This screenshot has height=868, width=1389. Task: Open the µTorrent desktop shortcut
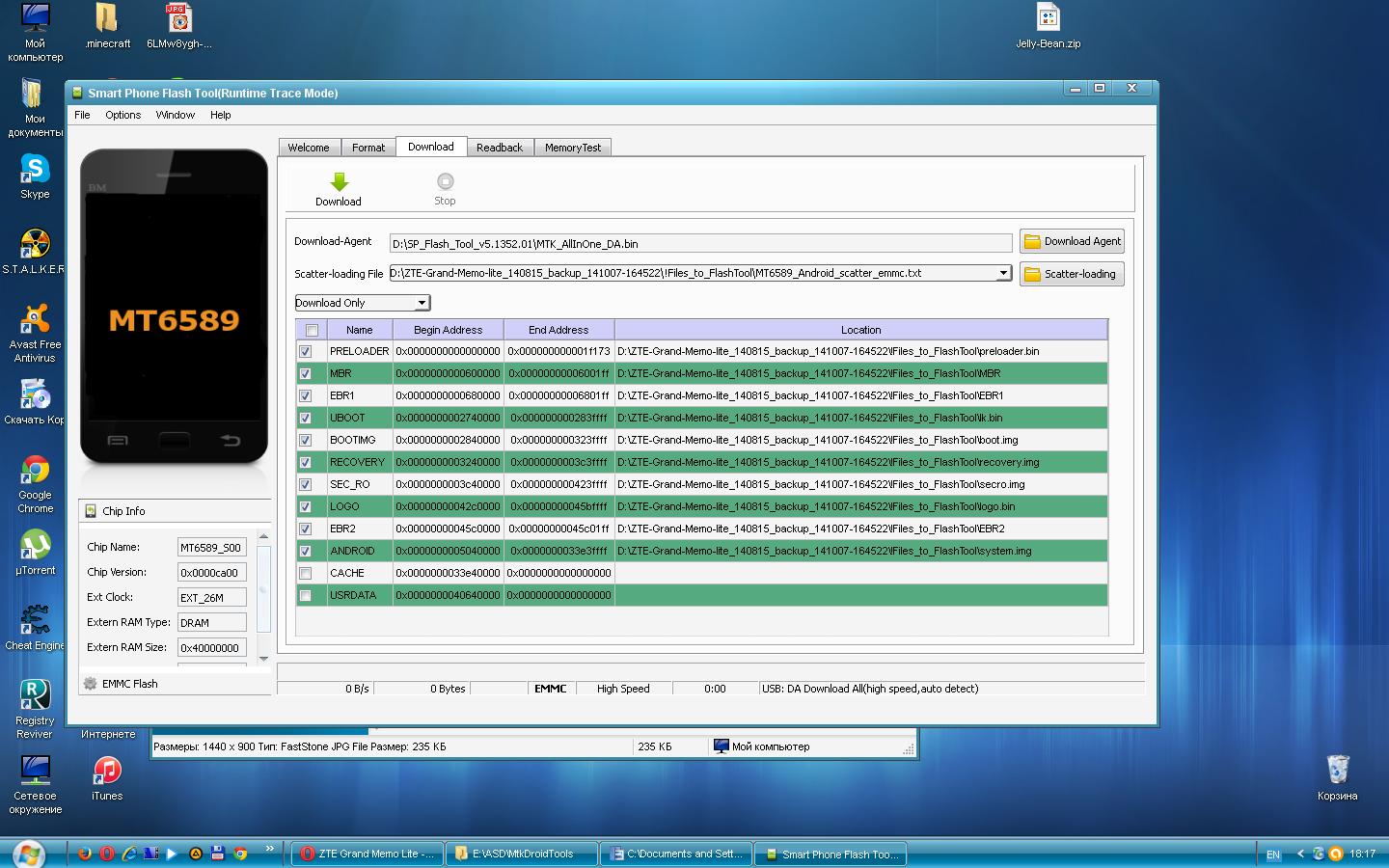(x=35, y=546)
